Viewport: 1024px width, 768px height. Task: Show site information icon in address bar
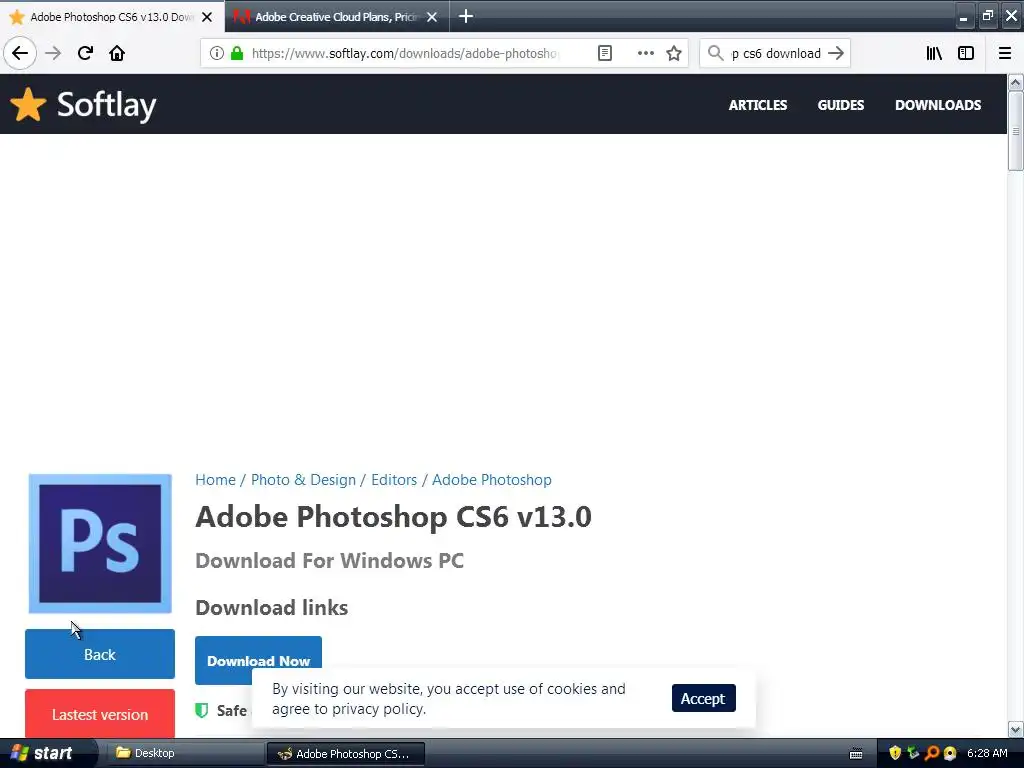[x=217, y=53]
